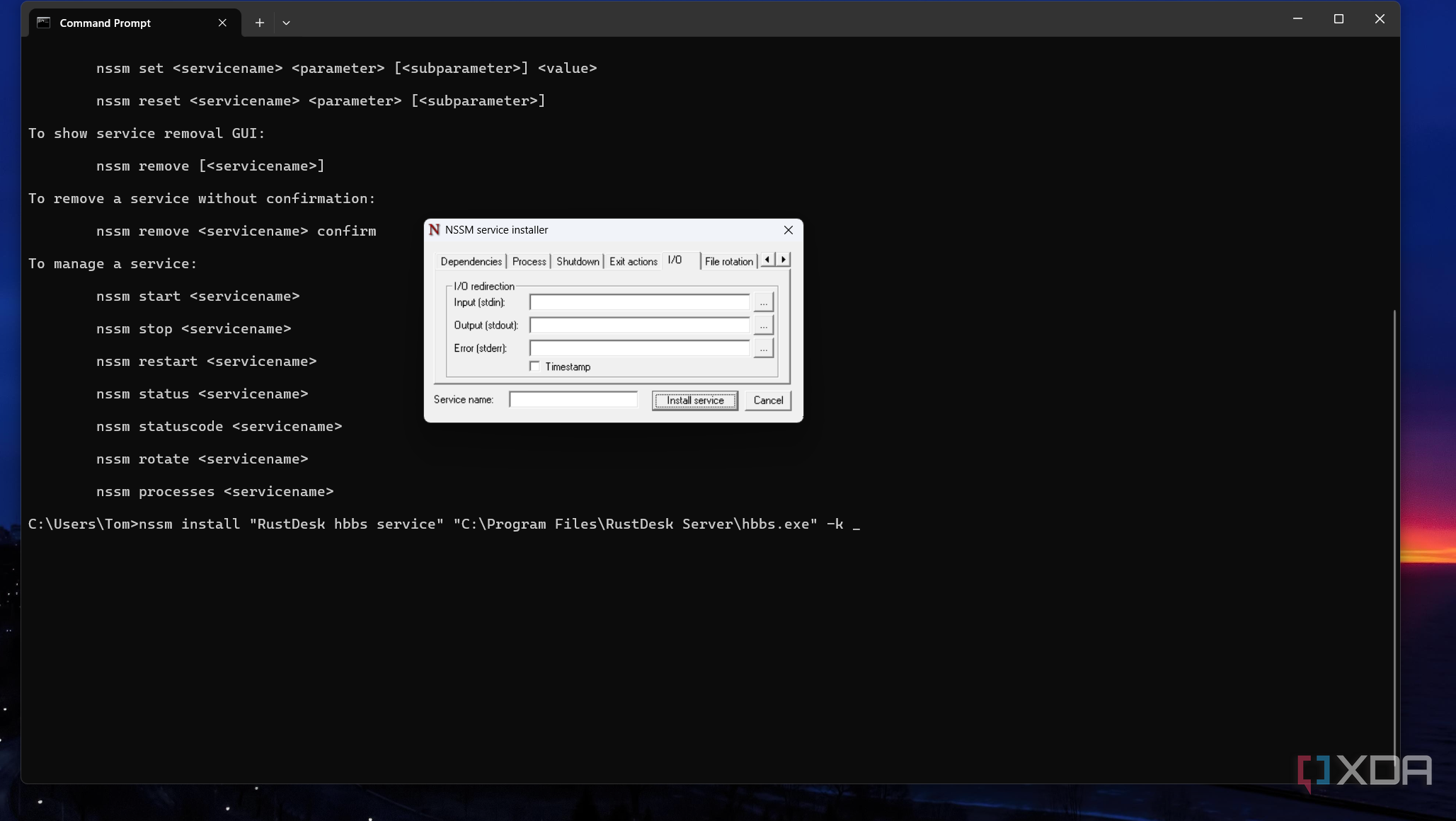
Task: Enable the Timestamp checkbox
Action: pos(534,367)
